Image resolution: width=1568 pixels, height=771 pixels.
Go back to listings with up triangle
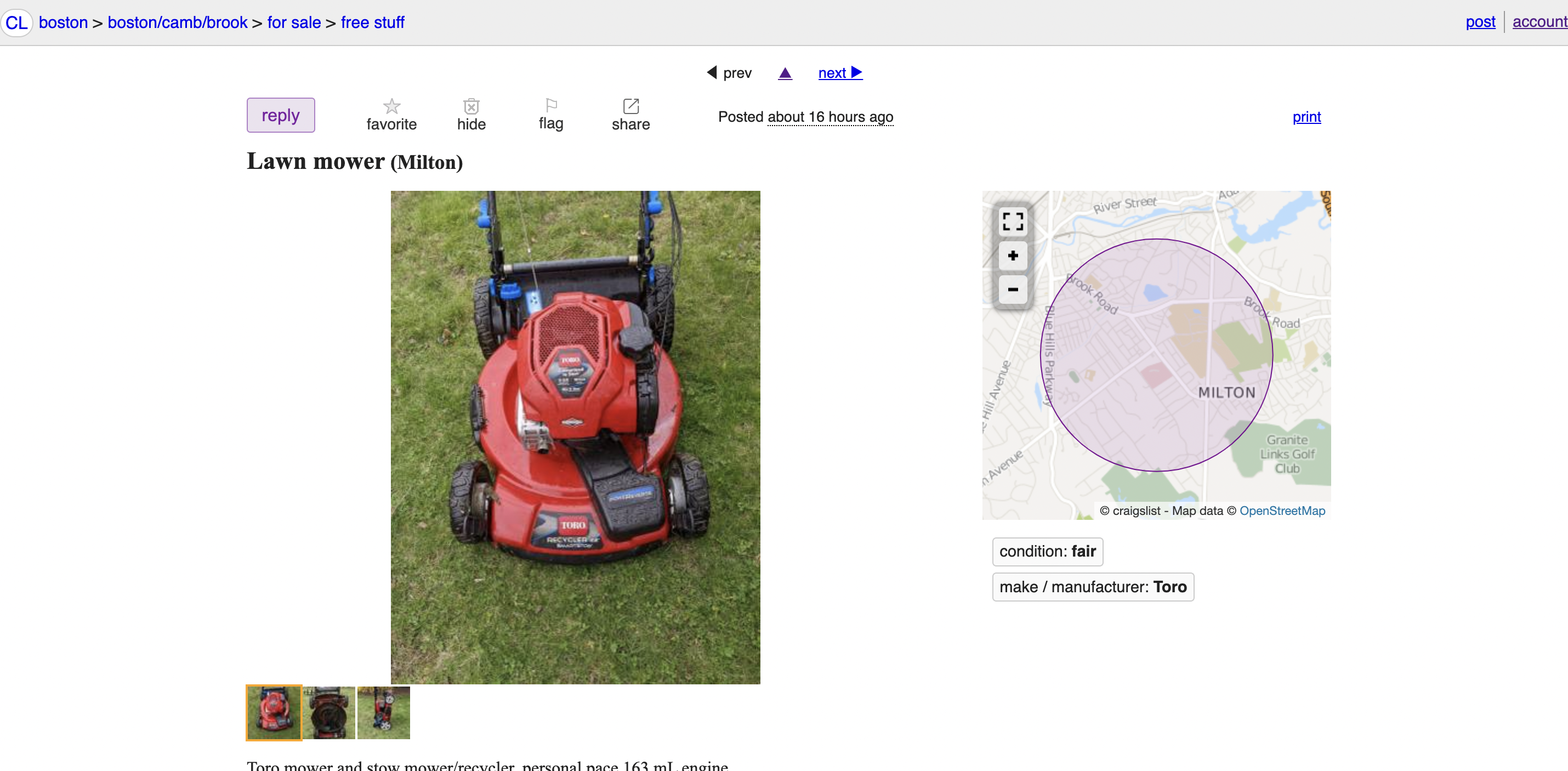pyautogui.click(x=785, y=73)
